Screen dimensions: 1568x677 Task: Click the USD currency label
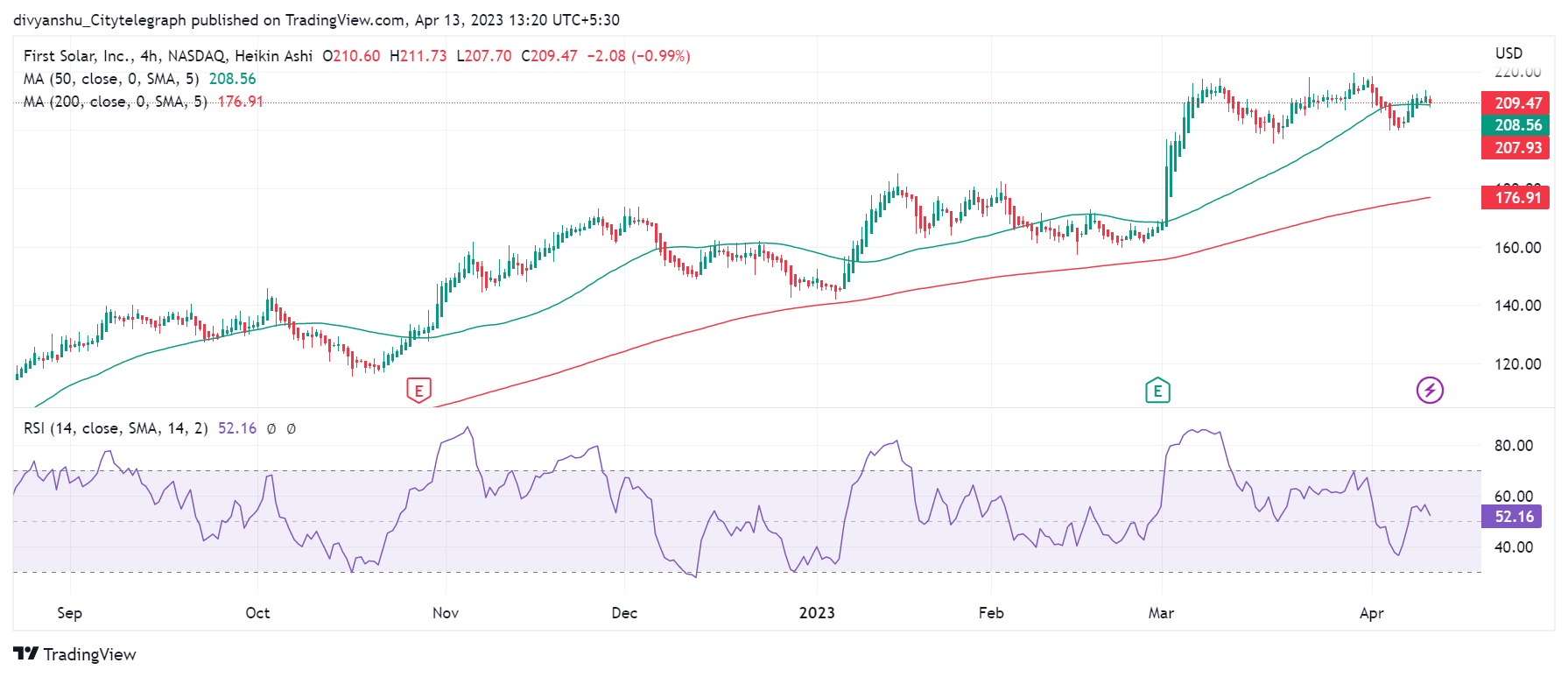(x=1508, y=53)
